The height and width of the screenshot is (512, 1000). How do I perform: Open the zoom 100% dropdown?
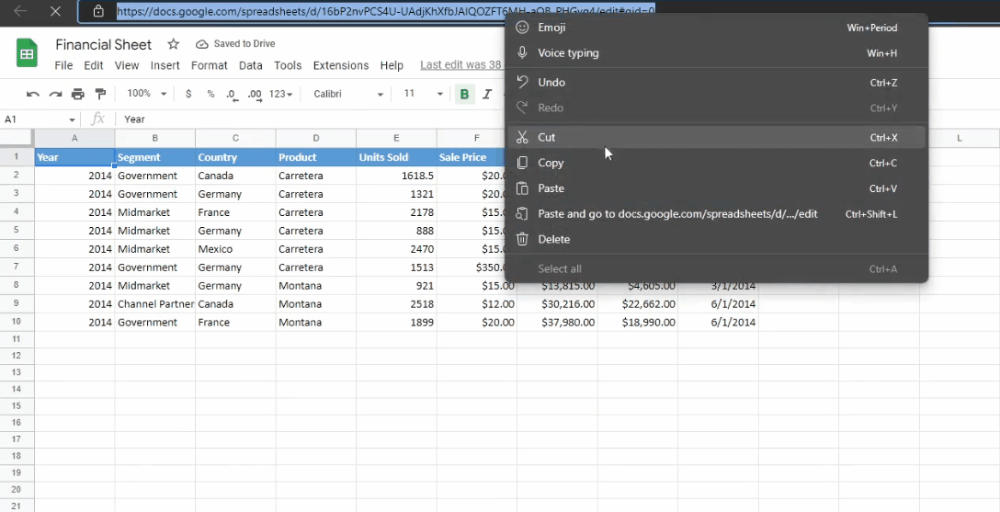[x=147, y=94]
